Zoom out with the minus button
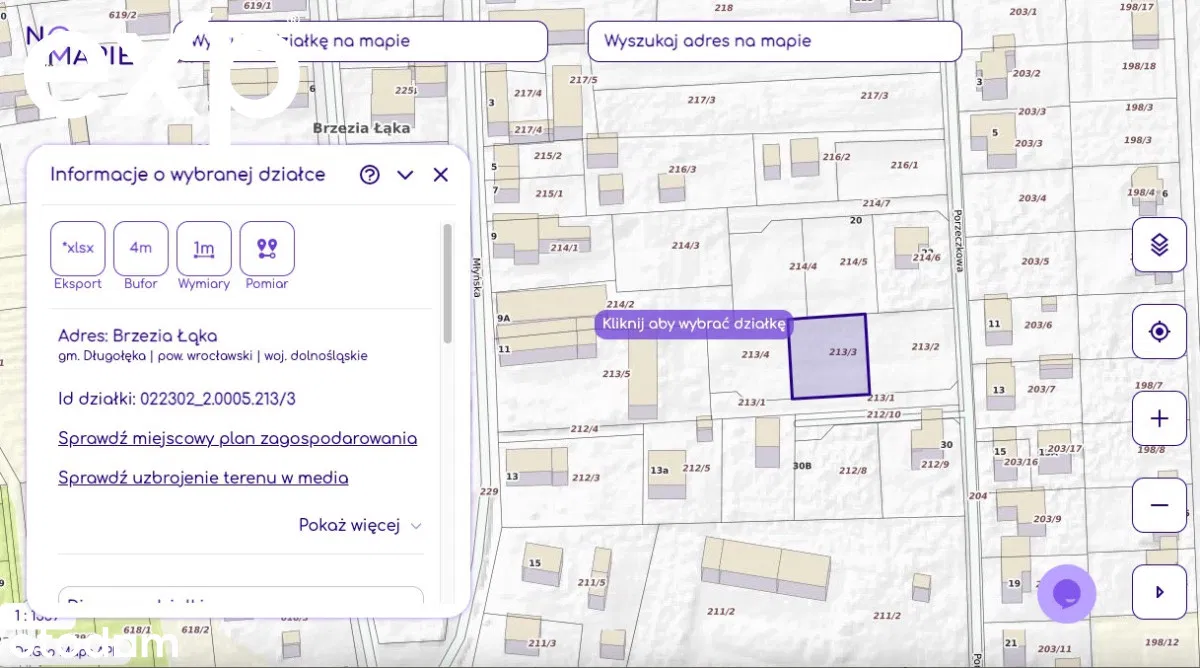 point(1159,505)
